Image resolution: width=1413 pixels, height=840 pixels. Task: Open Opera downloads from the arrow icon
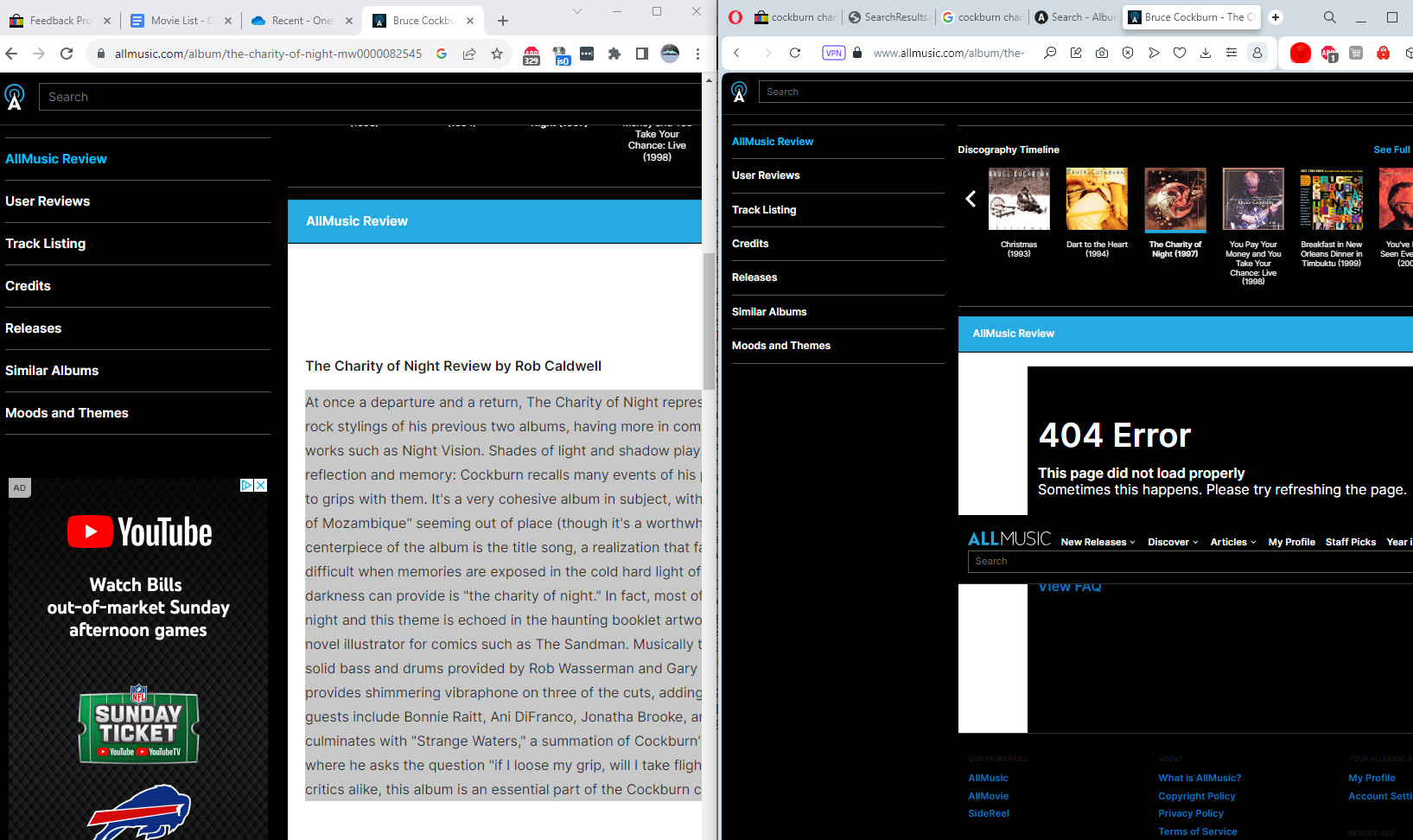point(1206,53)
